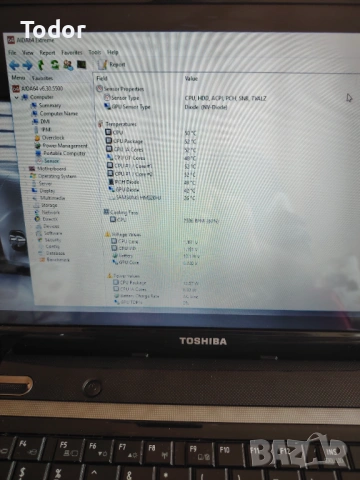Click the Value column header

point(191,79)
